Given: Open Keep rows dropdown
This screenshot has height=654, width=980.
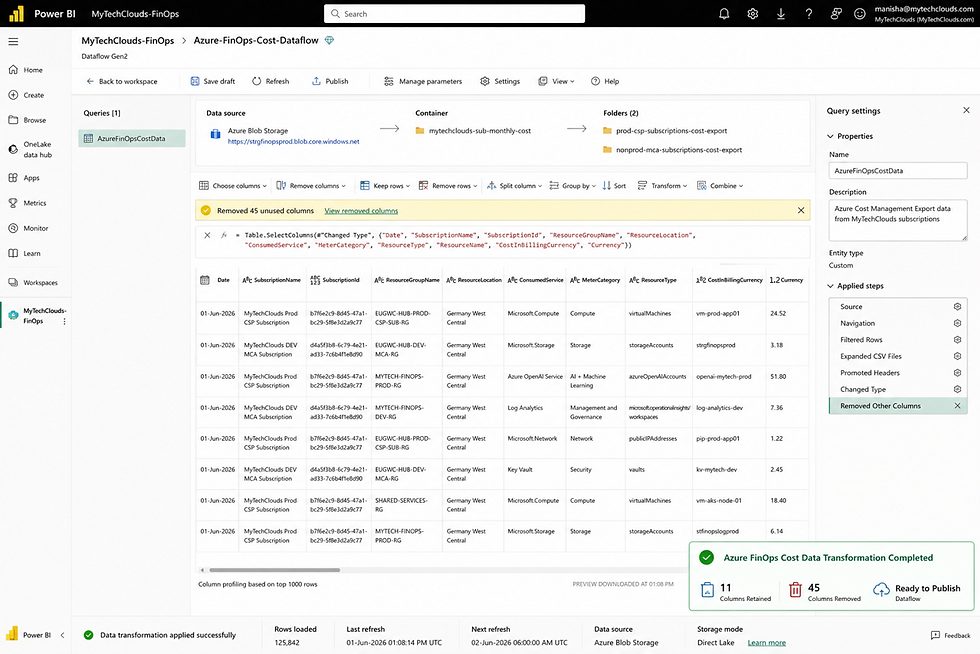Looking at the screenshot, I should click(x=385, y=186).
